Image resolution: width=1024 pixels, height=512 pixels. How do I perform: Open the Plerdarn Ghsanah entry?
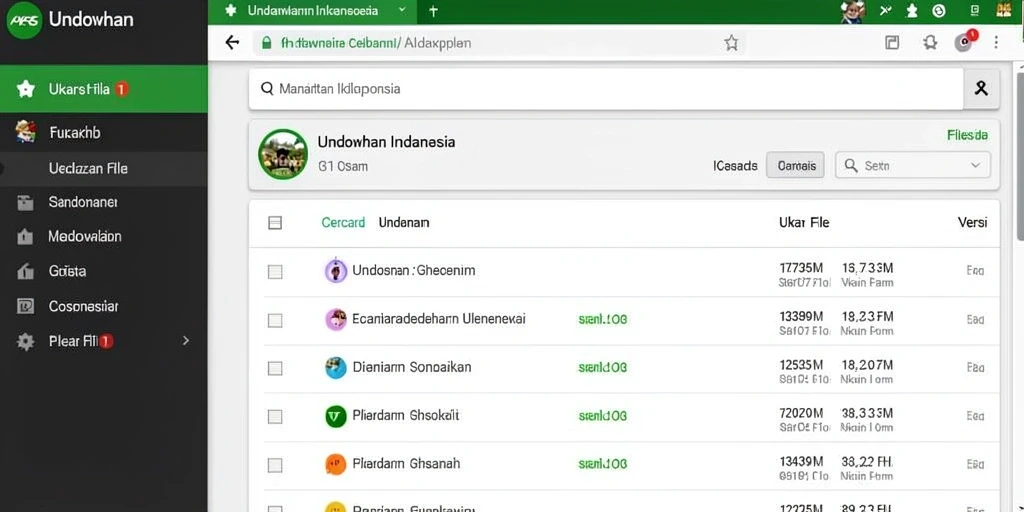point(406,464)
